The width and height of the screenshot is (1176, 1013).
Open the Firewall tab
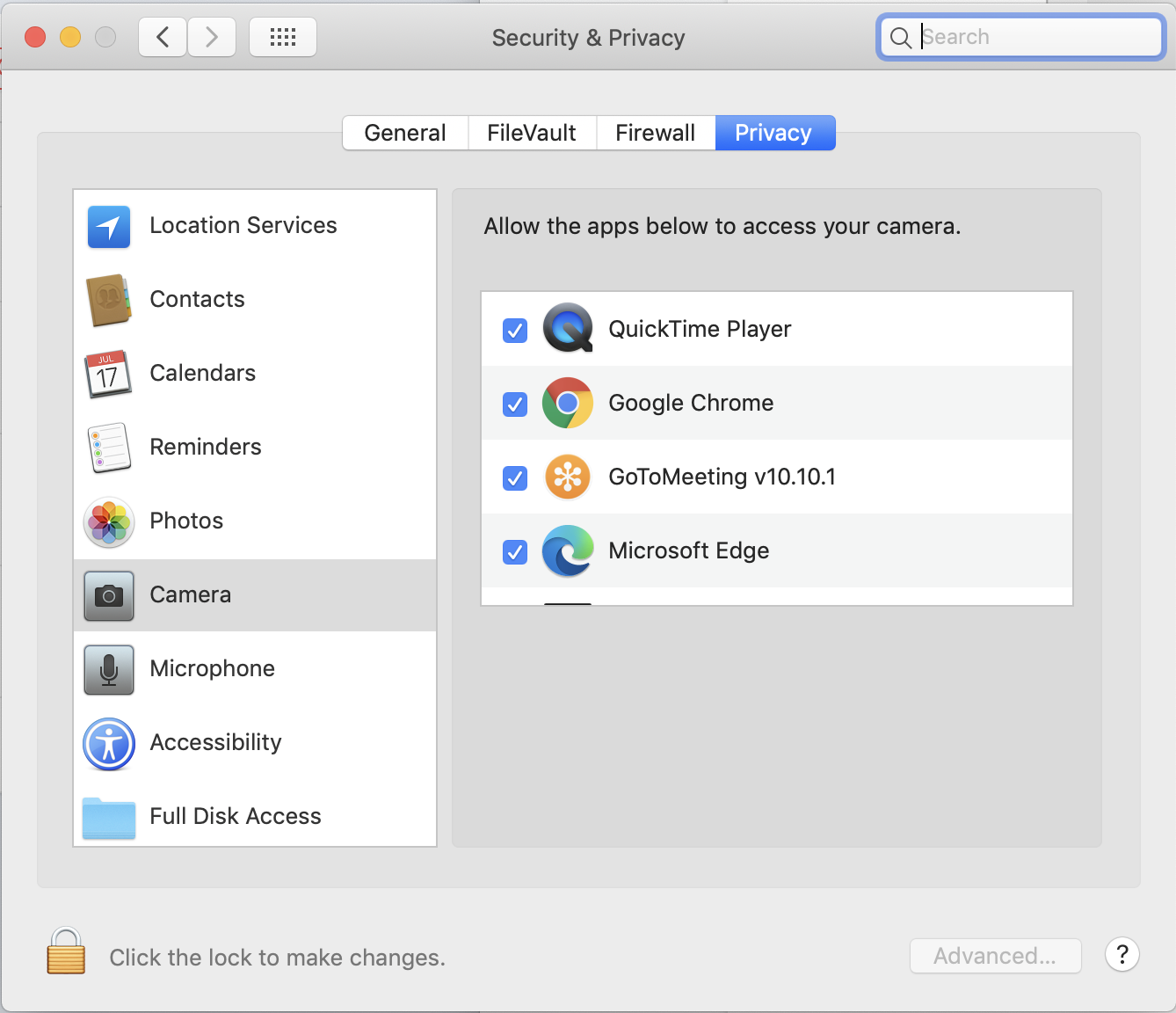(x=656, y=133)
